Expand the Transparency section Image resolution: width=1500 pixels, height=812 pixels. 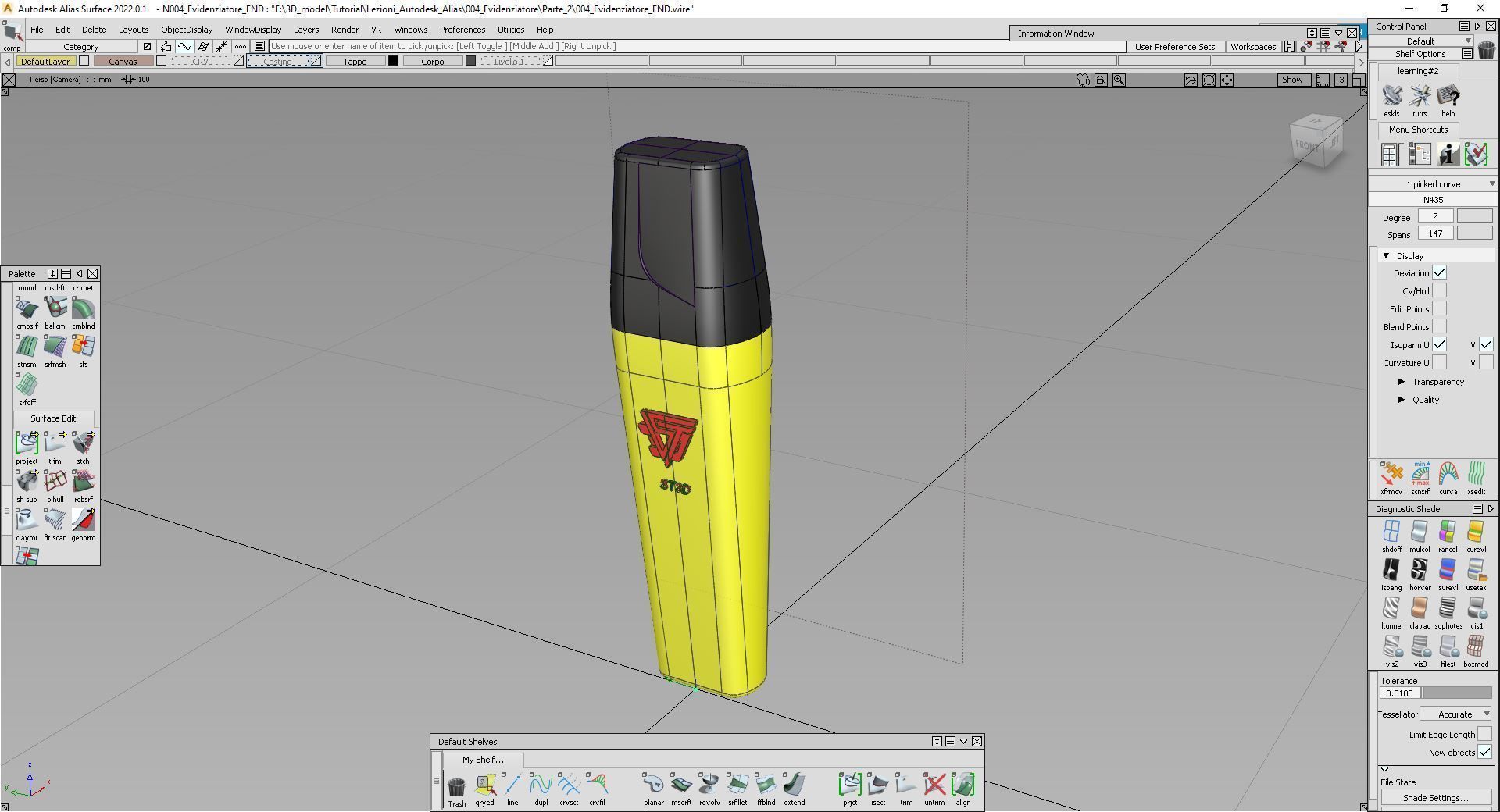click(x=1402, y=382)
